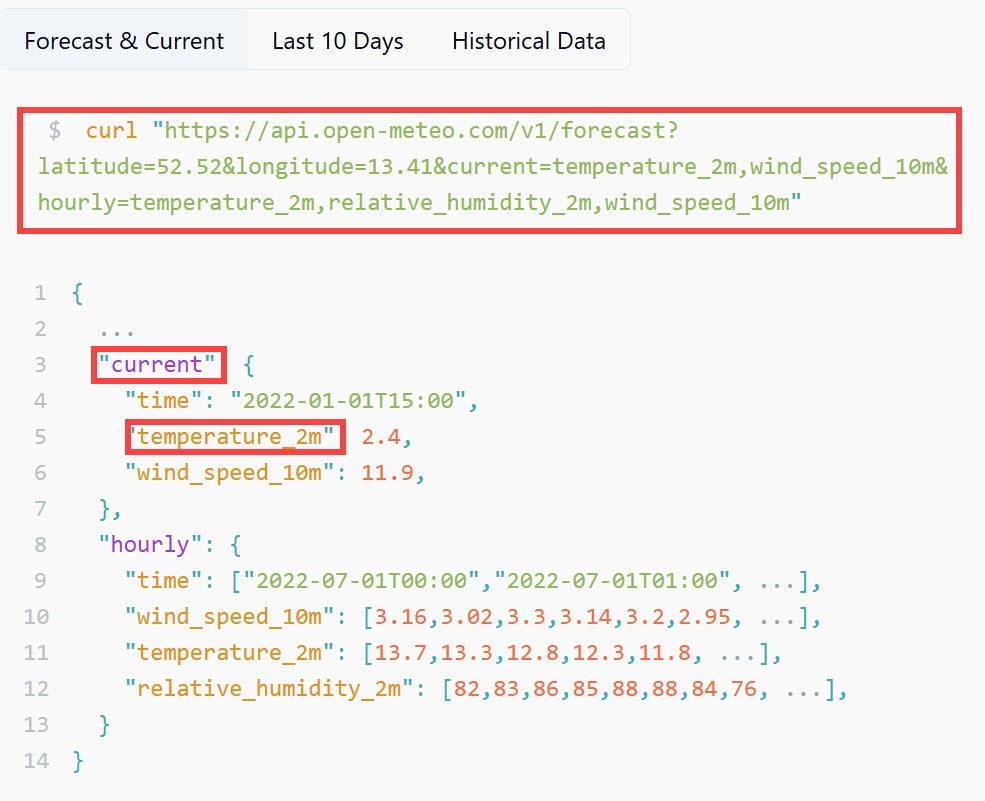Click the "hourly" key on line 8
Screen dimensions: 985x801
coord(150,544)
